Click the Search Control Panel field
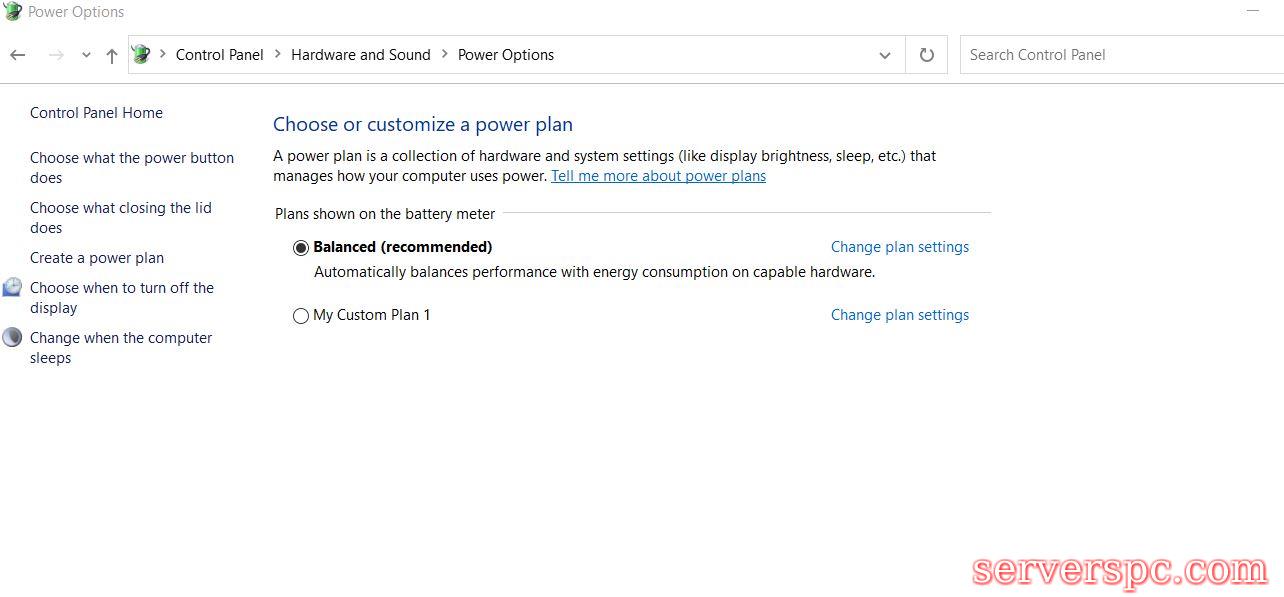The height and width of the screenshot is (597, 1284). pyautogui.click(x=1120, y=55)
